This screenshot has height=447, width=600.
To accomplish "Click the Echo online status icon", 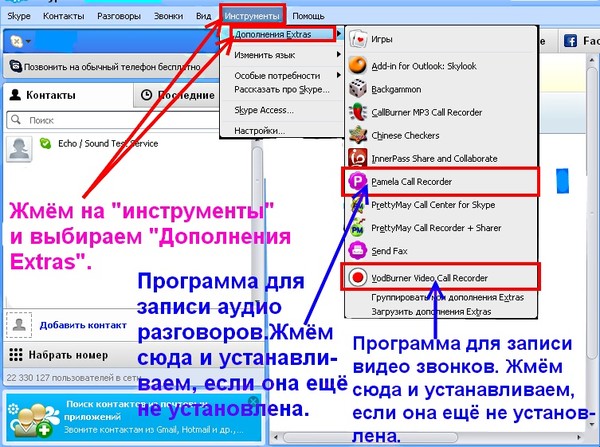I will pyautogui.click(x=46, y=144).
